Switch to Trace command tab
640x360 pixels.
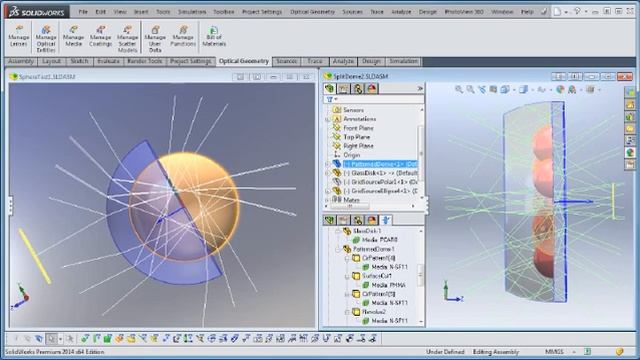point(315,61)
